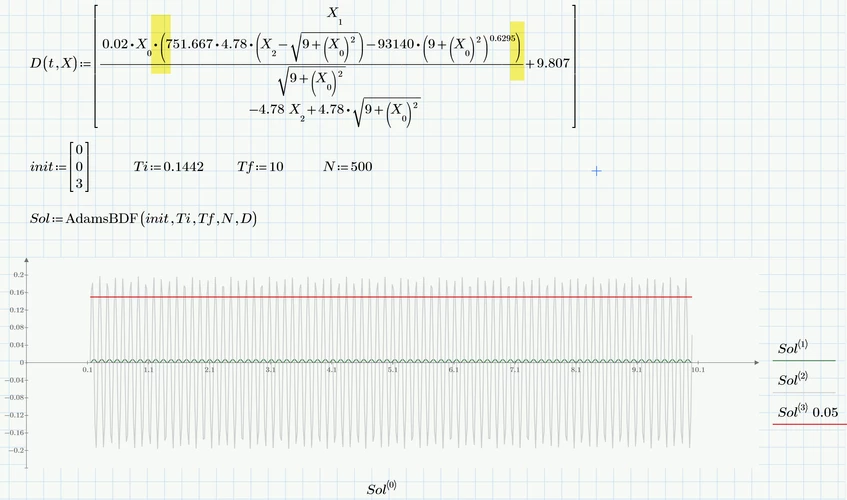Click the 5.1 x-axis tick label
The image size is (847, 500).
point(393,370)
